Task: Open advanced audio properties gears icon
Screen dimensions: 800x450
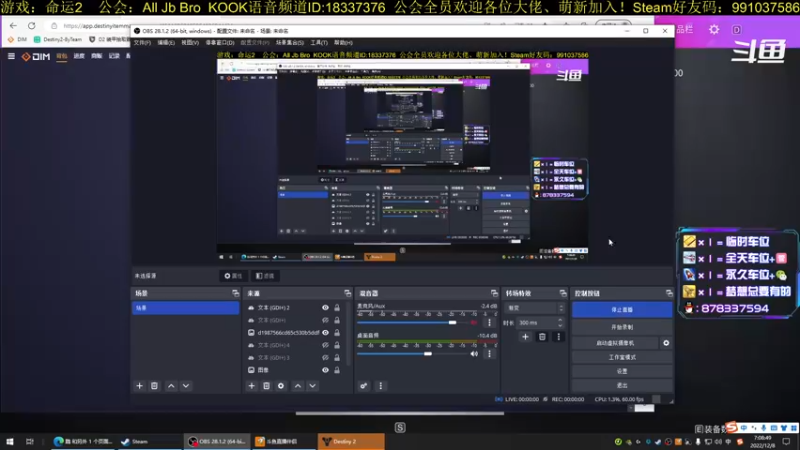Action: (363, 386)
